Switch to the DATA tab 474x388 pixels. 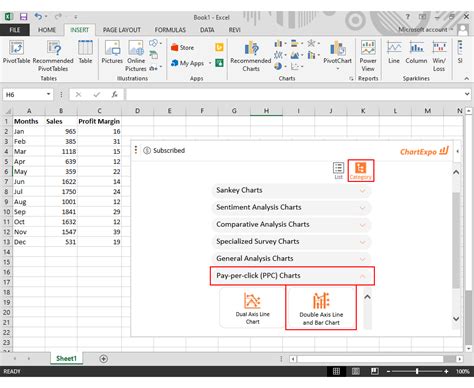(207, 30)
